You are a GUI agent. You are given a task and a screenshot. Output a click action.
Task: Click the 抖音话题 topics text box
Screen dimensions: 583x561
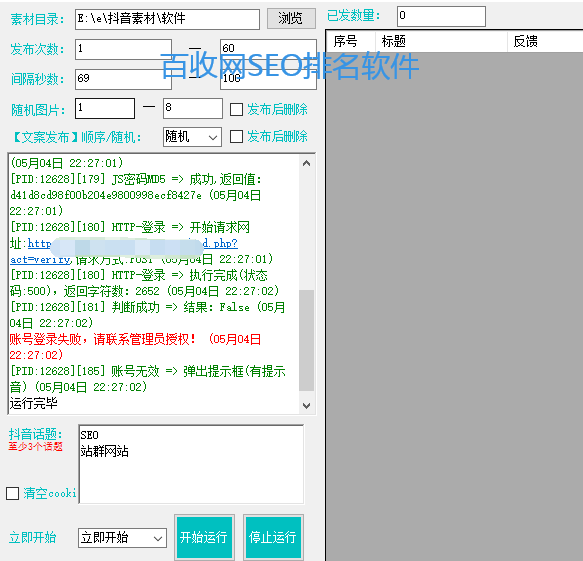coord(191,464)
